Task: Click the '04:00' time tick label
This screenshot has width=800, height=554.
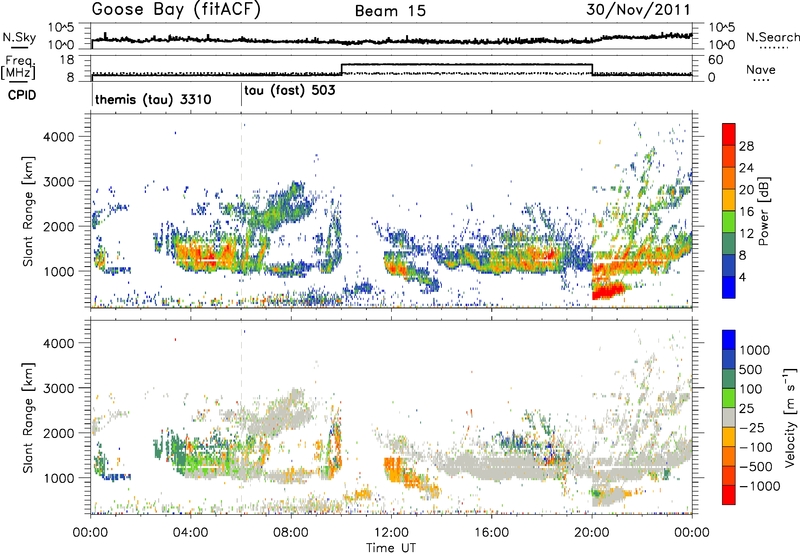Action: [x=190, y=533]
